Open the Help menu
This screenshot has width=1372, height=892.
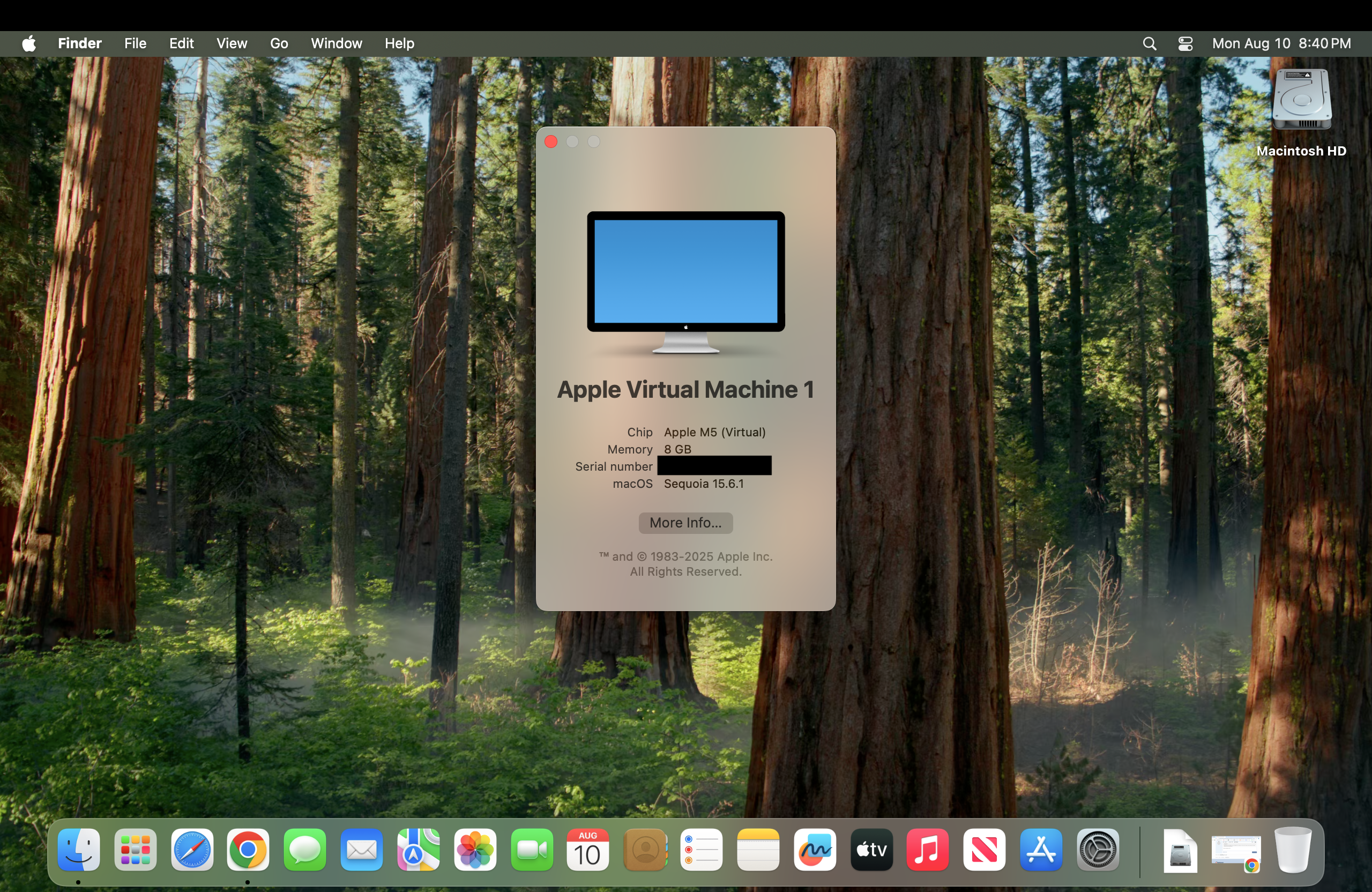[x=399, y=43]
